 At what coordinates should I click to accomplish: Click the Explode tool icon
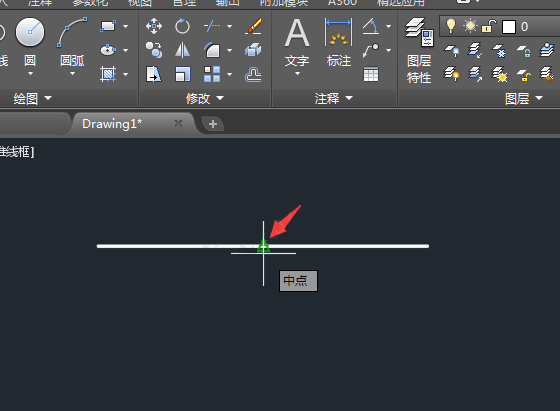click(x=253, y=50)
